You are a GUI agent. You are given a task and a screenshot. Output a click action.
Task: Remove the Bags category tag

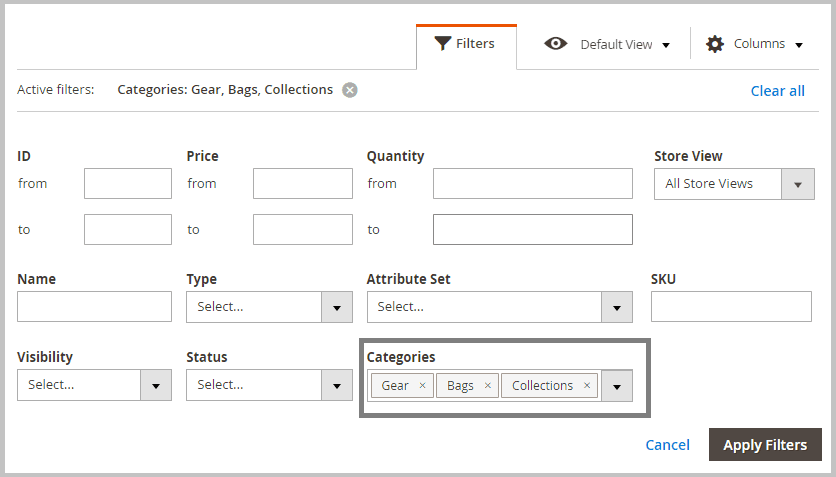[487, 386]
